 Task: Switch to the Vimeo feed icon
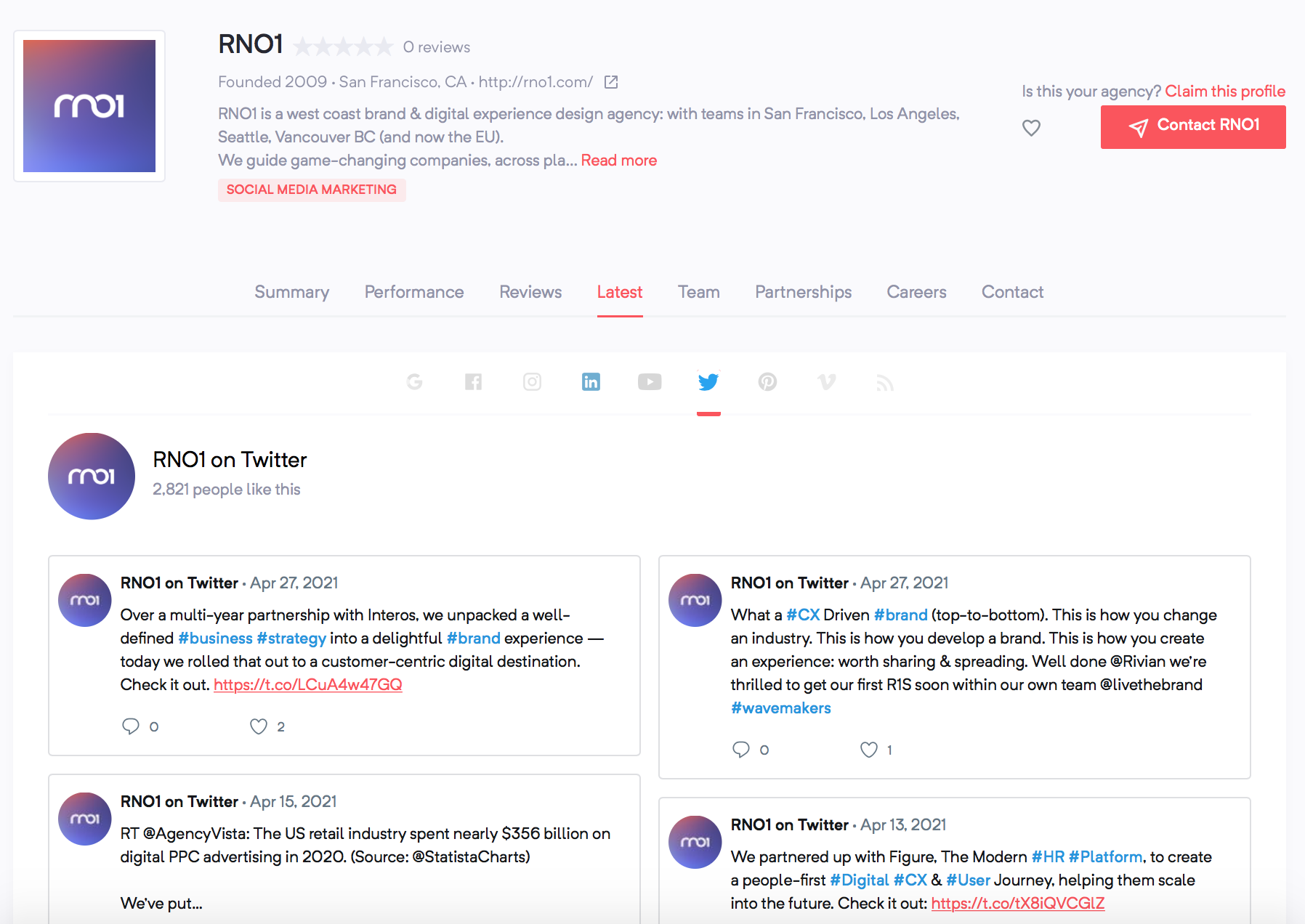coord(826,382)
